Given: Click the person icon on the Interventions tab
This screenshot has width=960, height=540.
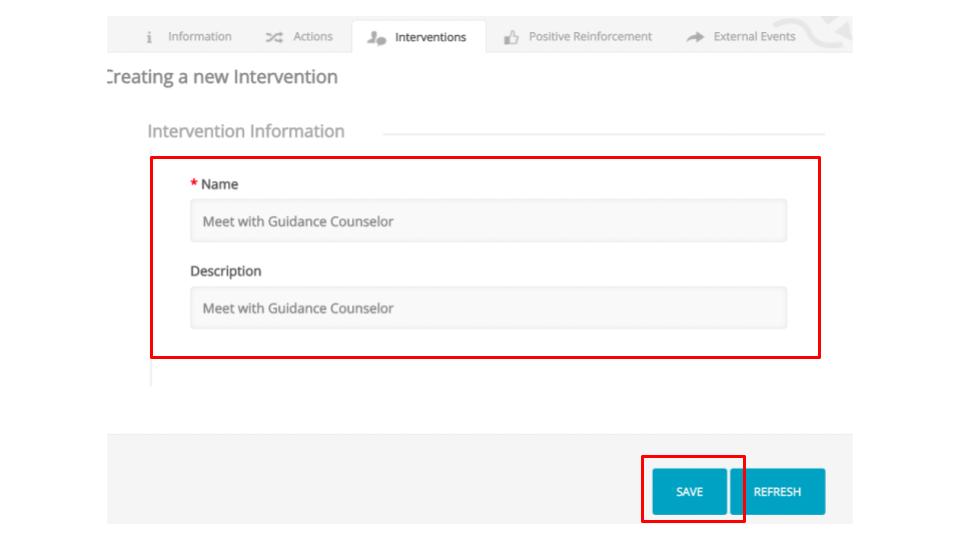Looking at the screenshot, I should click(x=377, y=37).
